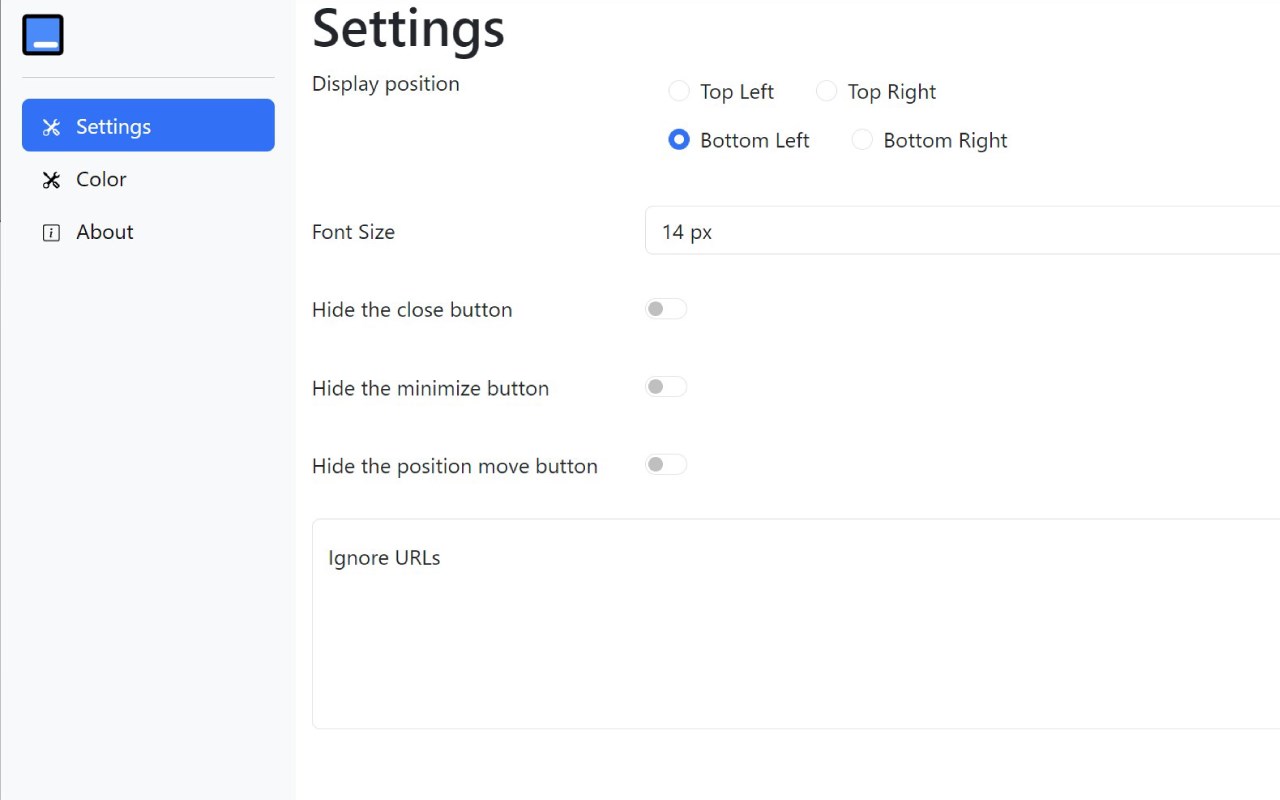The height and width of the screenshot is (800, 1280).
Task: Click the app logo icon in sidebar
Action: tap(43, 35)
